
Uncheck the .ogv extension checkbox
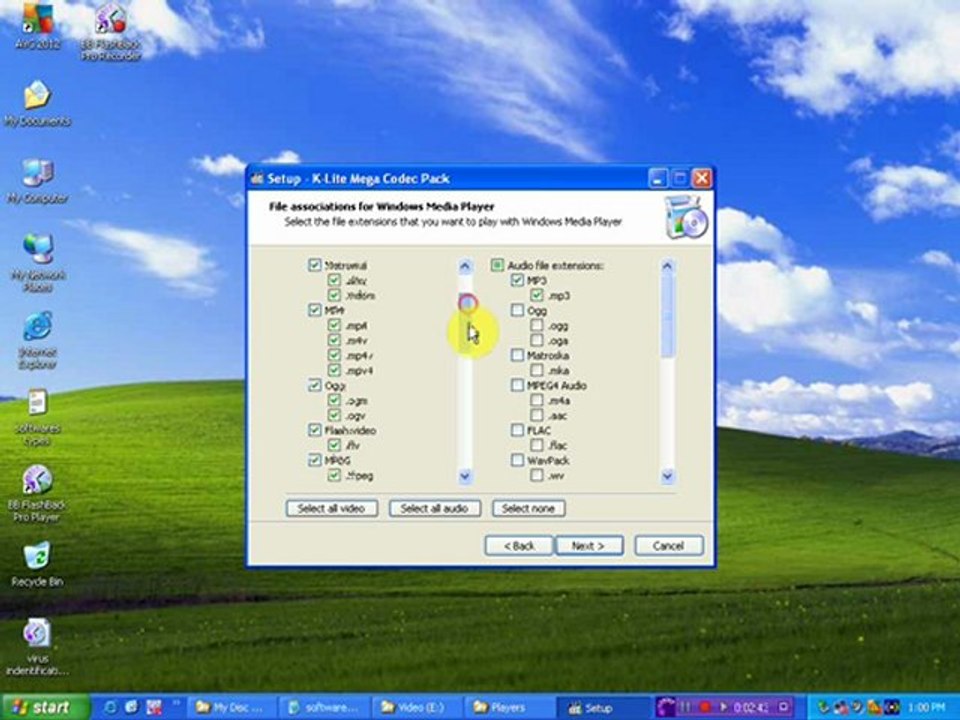tap(334, 415)
